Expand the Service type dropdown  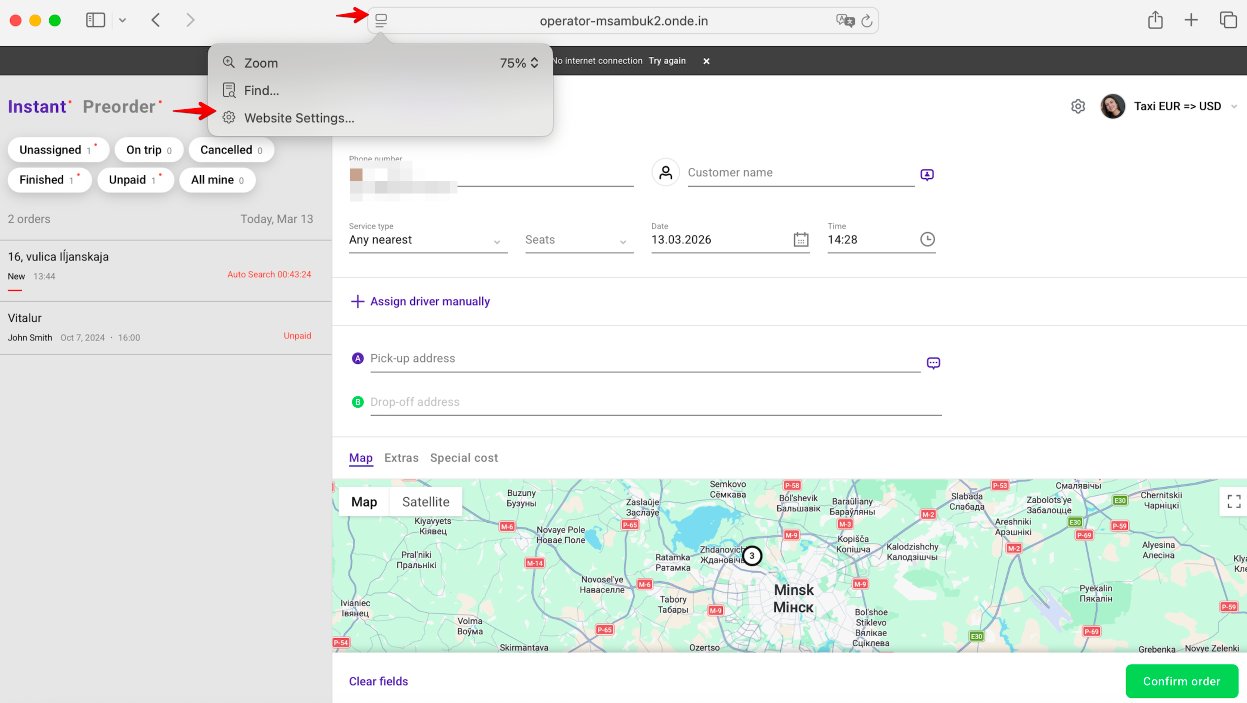pos(427,240)
